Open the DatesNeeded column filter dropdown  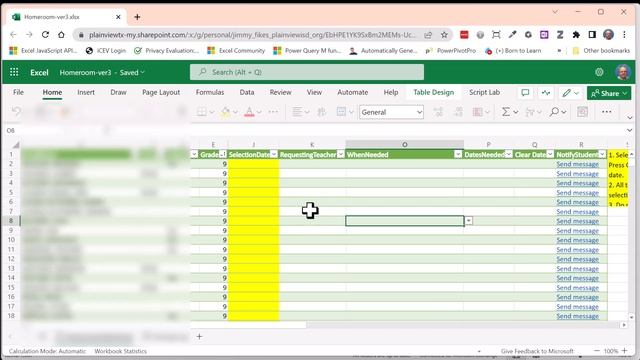coord(509,154)
